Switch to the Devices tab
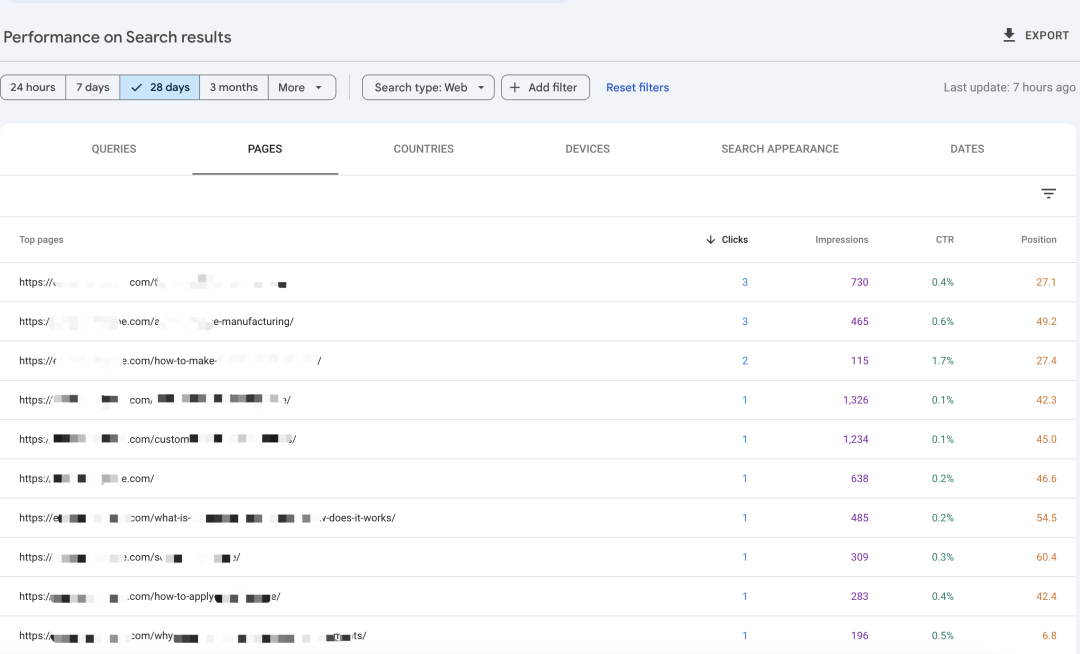Screen dimensions: 1080x654 coord(588,149)
